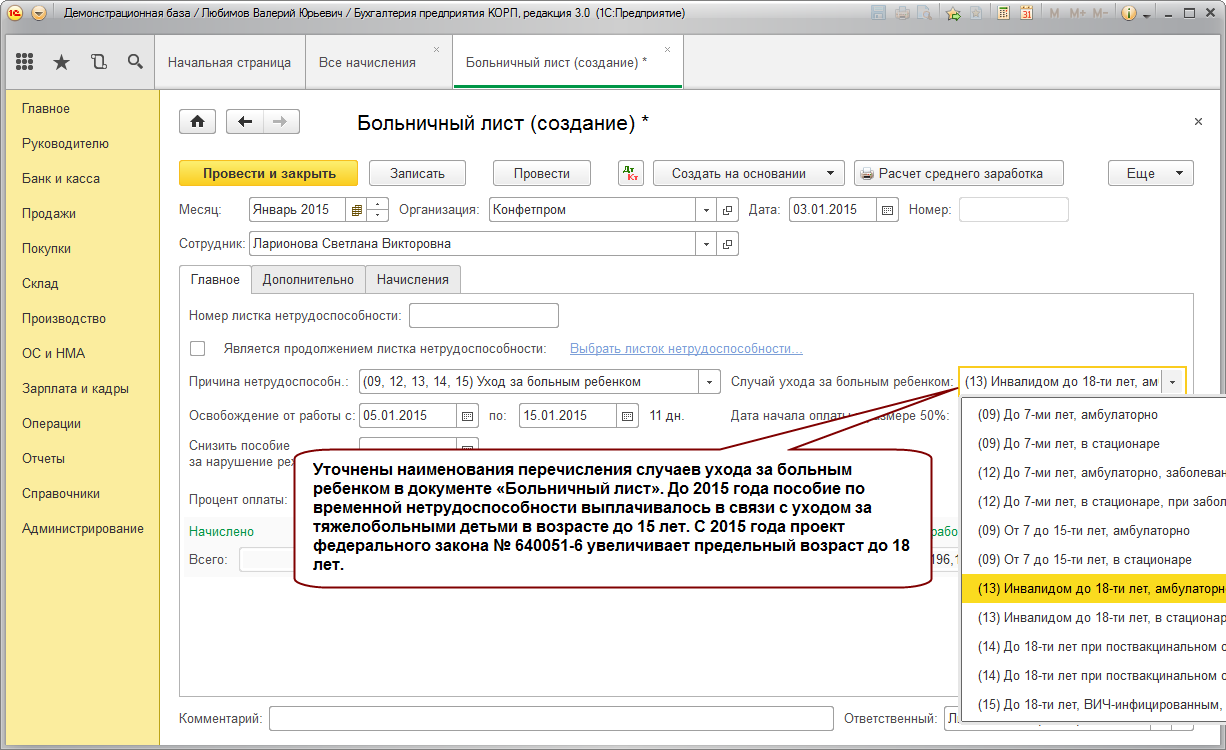Click the search magnifier icon
This screenshot has height=750, width=1226.
click(135, 62)
